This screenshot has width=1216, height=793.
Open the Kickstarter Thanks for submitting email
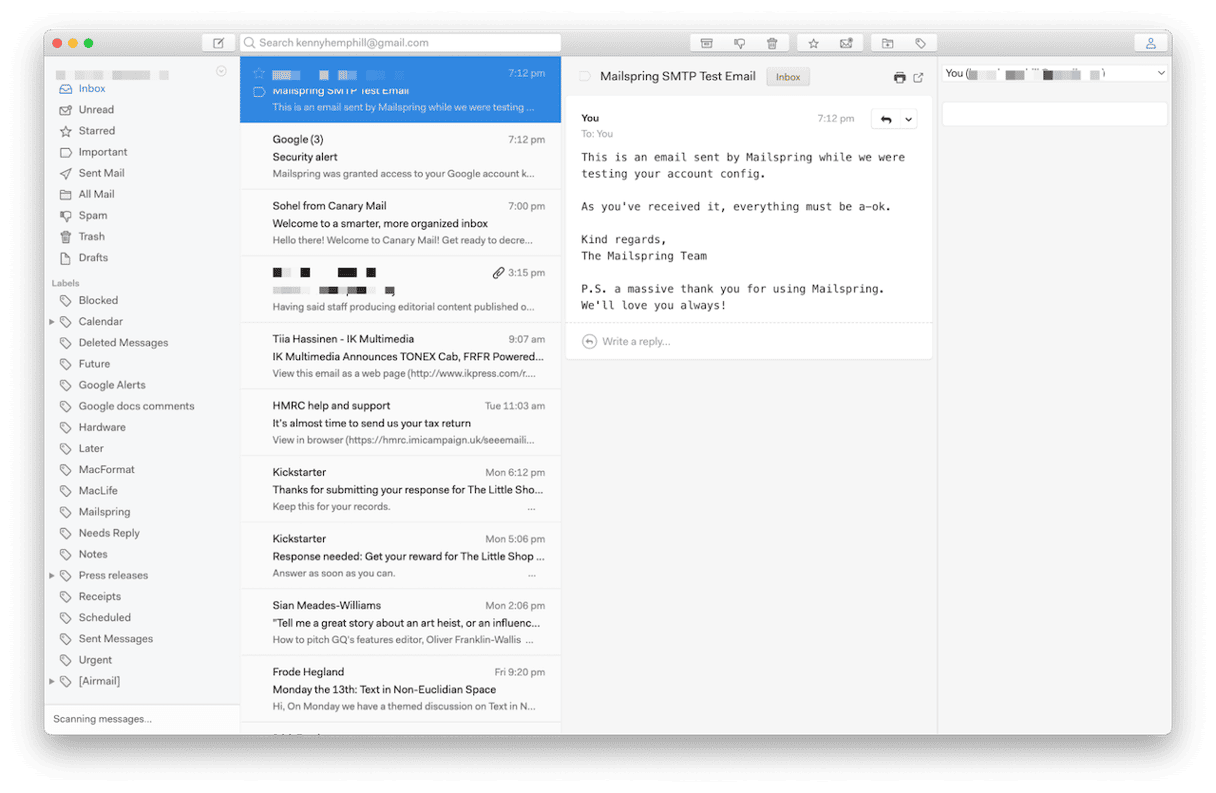400,489
